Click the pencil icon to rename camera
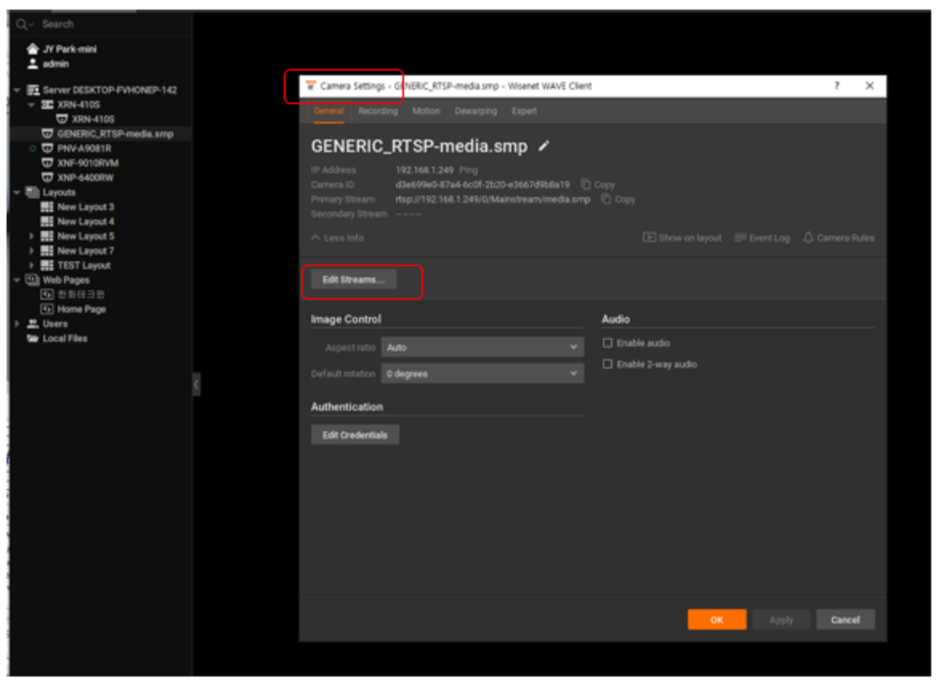Viewport: 940px width, 685px height. click(544, 146)
